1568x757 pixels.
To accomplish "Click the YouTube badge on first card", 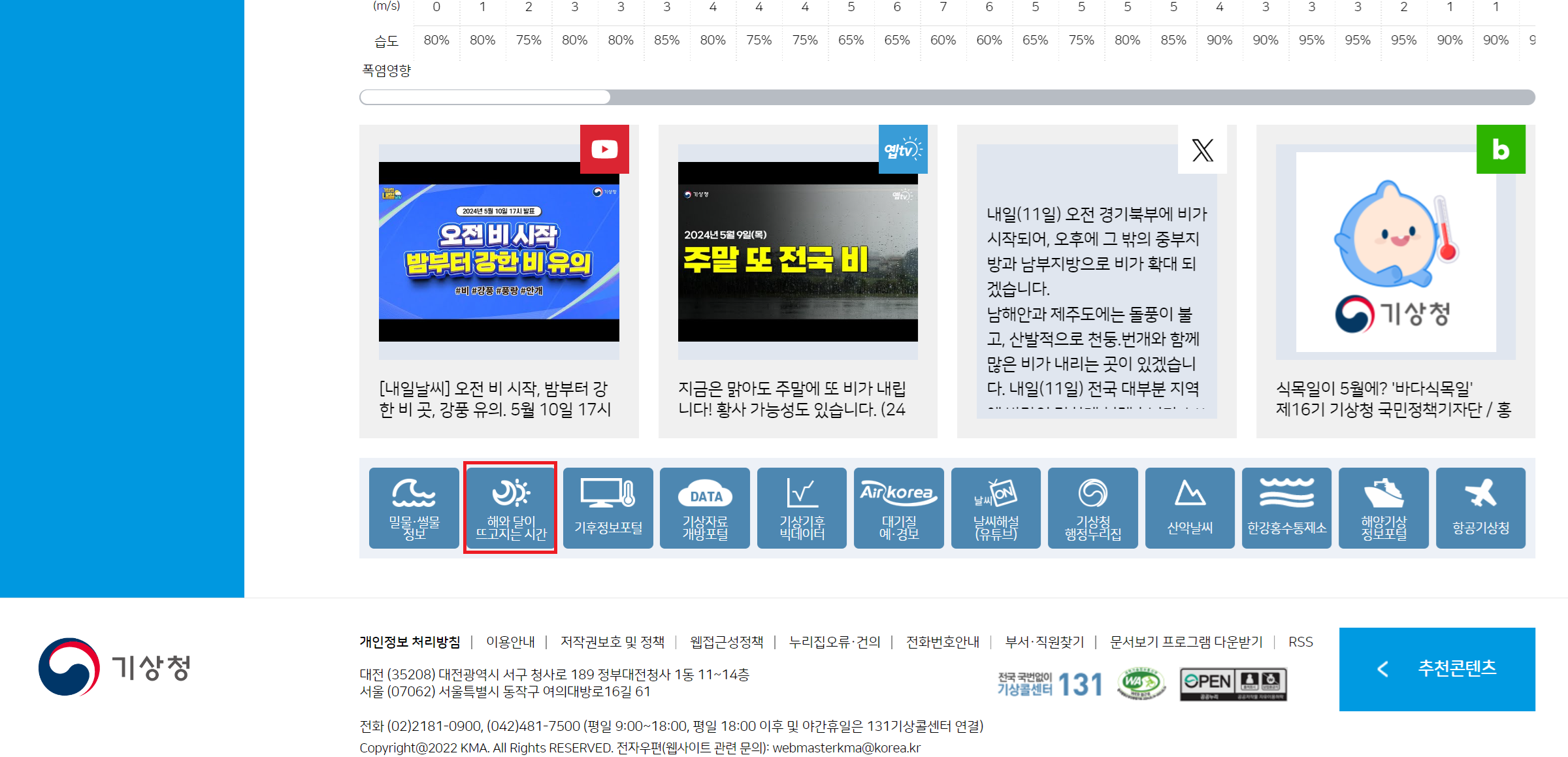I will coord(604,150).
